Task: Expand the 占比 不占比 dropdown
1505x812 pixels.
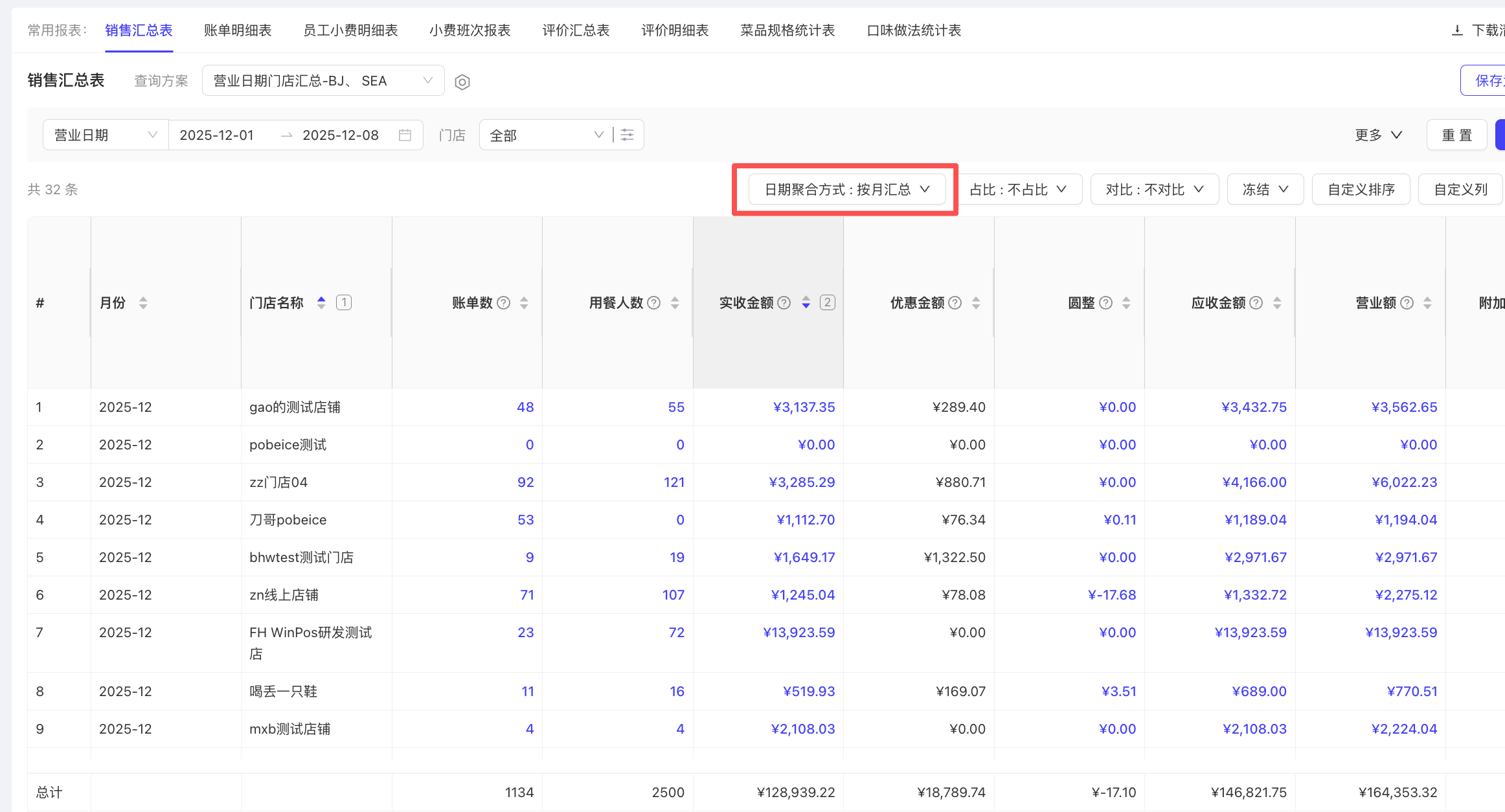Action: 1018,190
